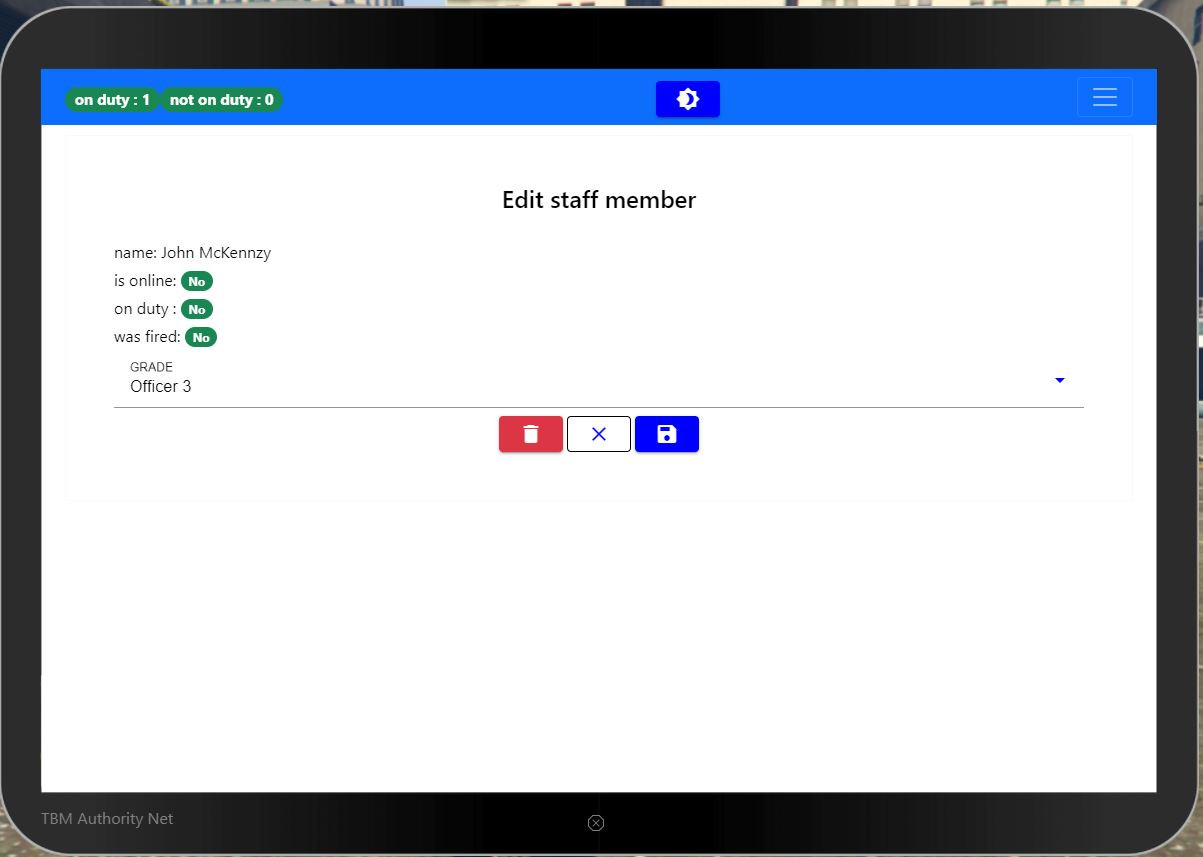The height and width of the screenshot is (857, 1203).
Task: Toggle the brightness theme button
Action: (x=688, y=99)
